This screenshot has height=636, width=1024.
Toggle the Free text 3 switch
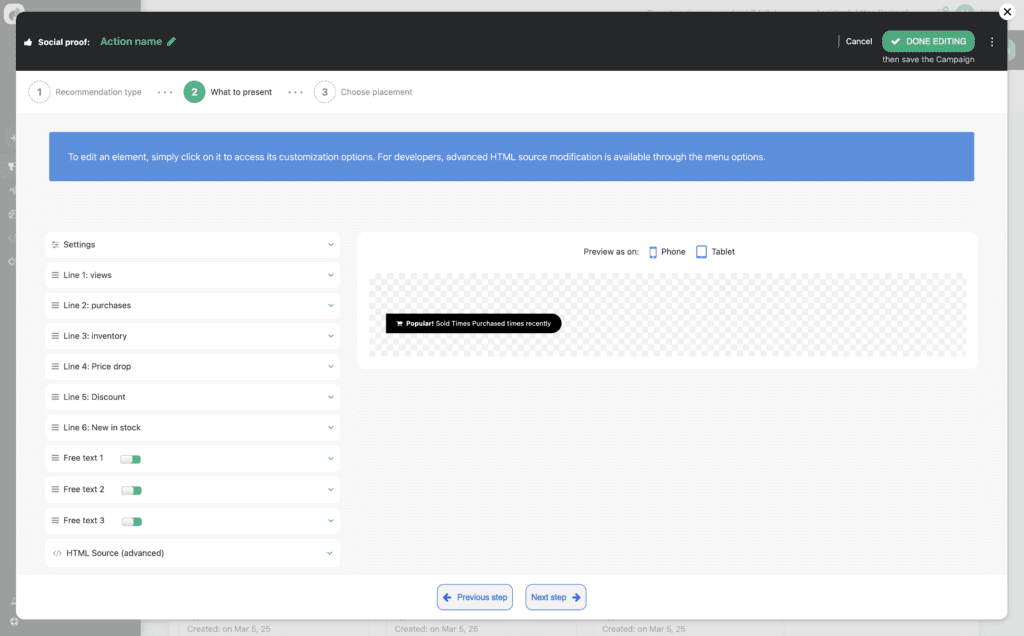coord(132,521)
